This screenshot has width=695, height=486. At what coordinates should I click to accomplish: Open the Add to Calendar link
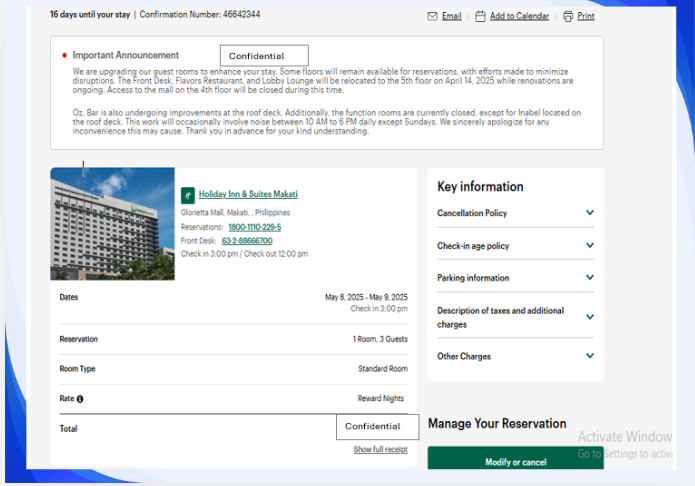click(x=519, y=16)
